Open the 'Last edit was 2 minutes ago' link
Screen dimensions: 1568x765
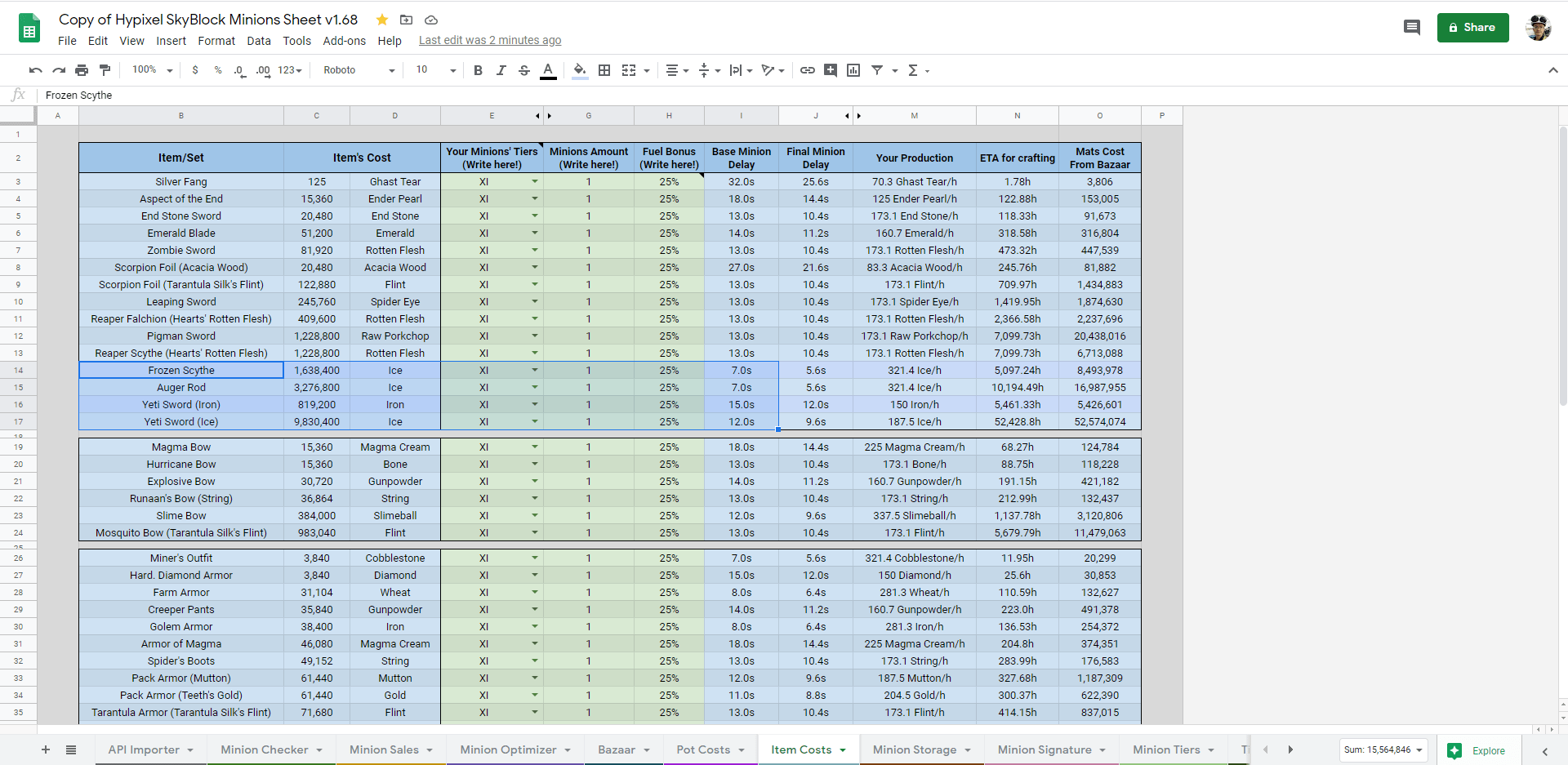coord(490,41)
